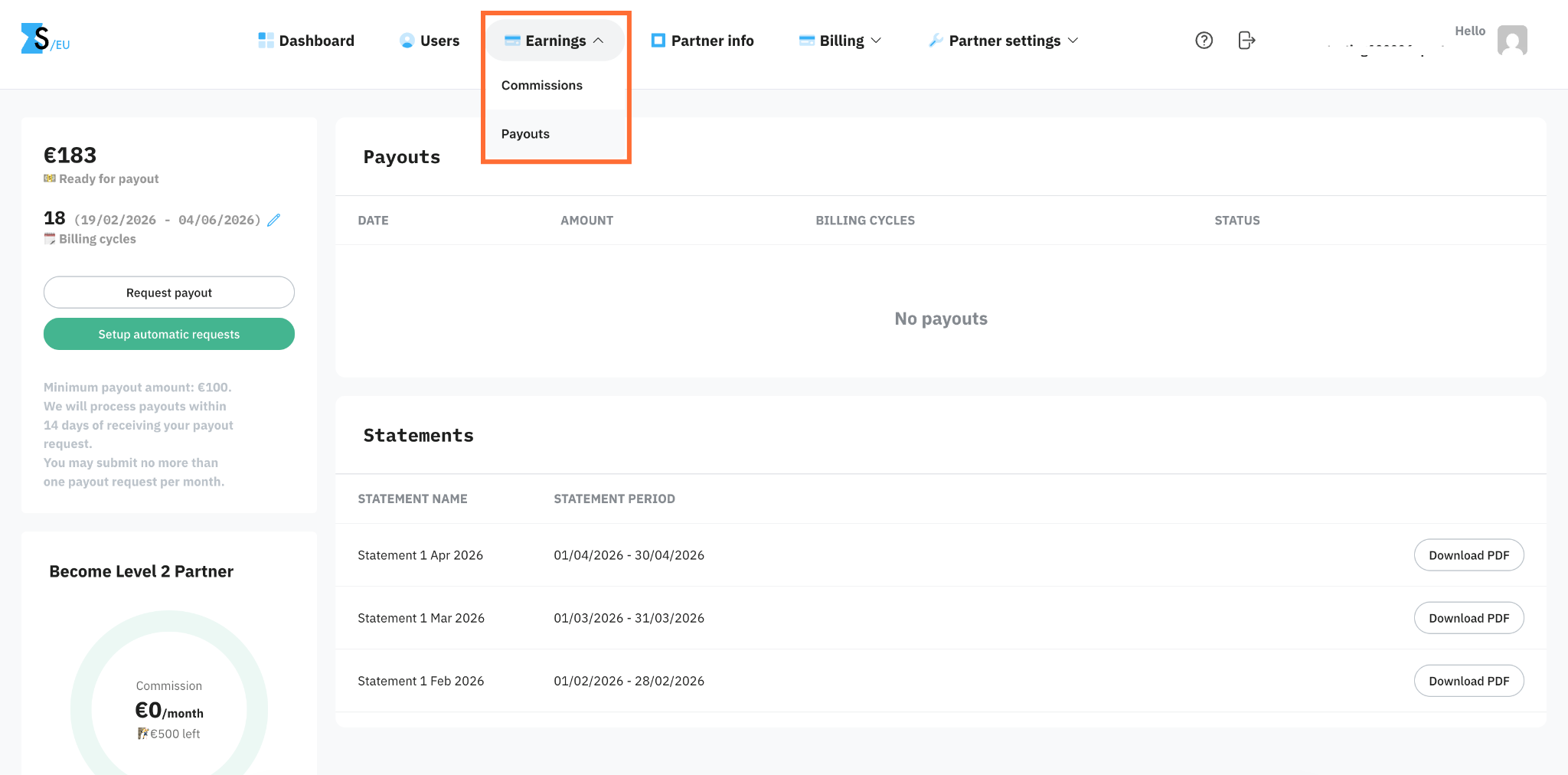Click the Users person icon
The width and height of the screenshot is (1568, 775).
point(407,41)
